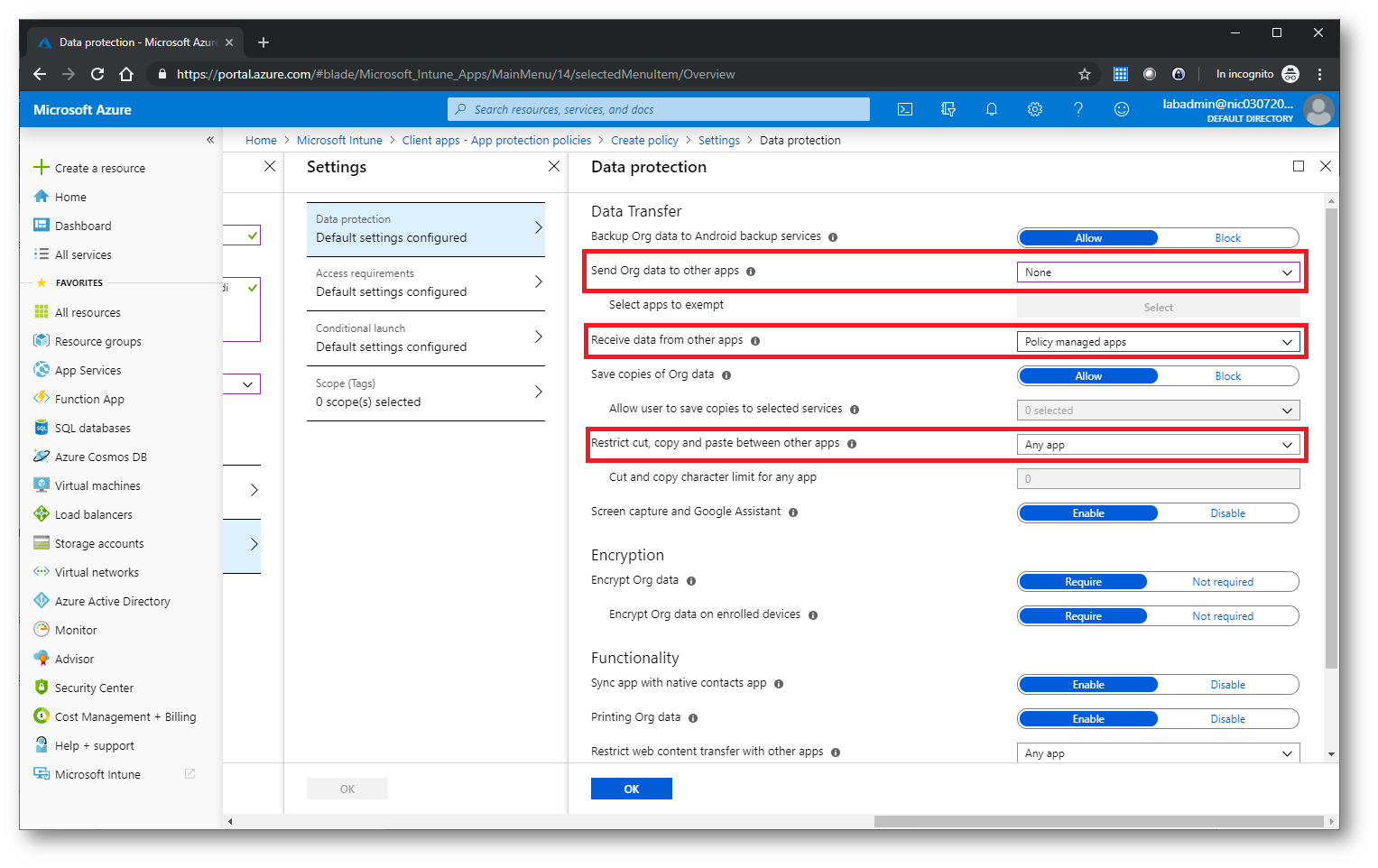
Task: Go to browser home page icon
Action: tap(126, 74)
